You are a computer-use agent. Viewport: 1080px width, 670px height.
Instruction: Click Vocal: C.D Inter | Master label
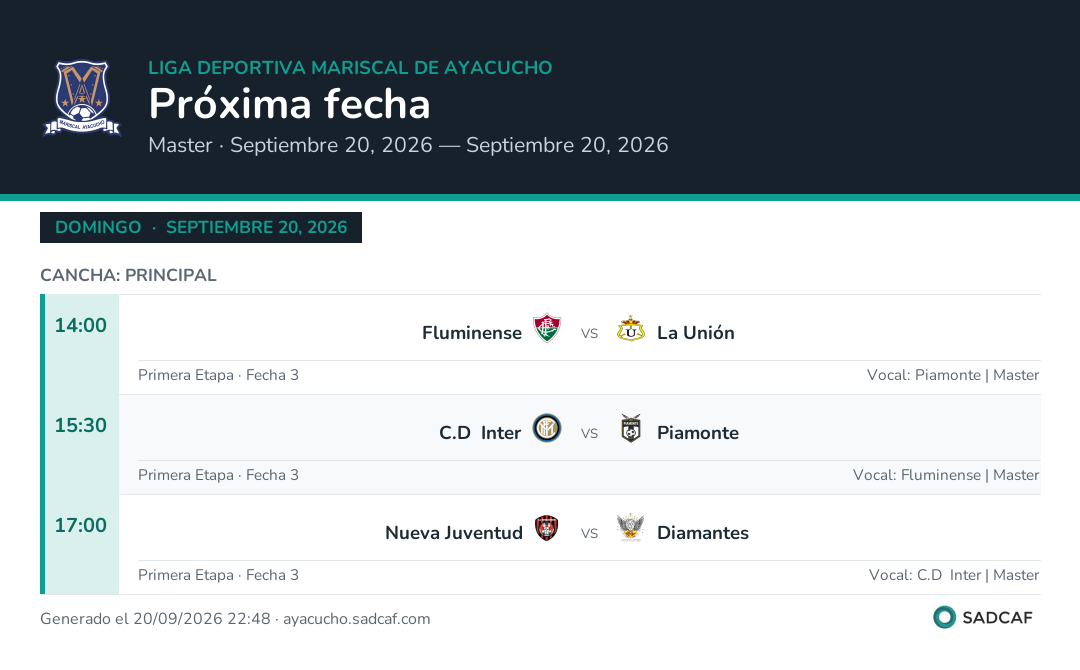pyautogui.click(x=954, y=574)
